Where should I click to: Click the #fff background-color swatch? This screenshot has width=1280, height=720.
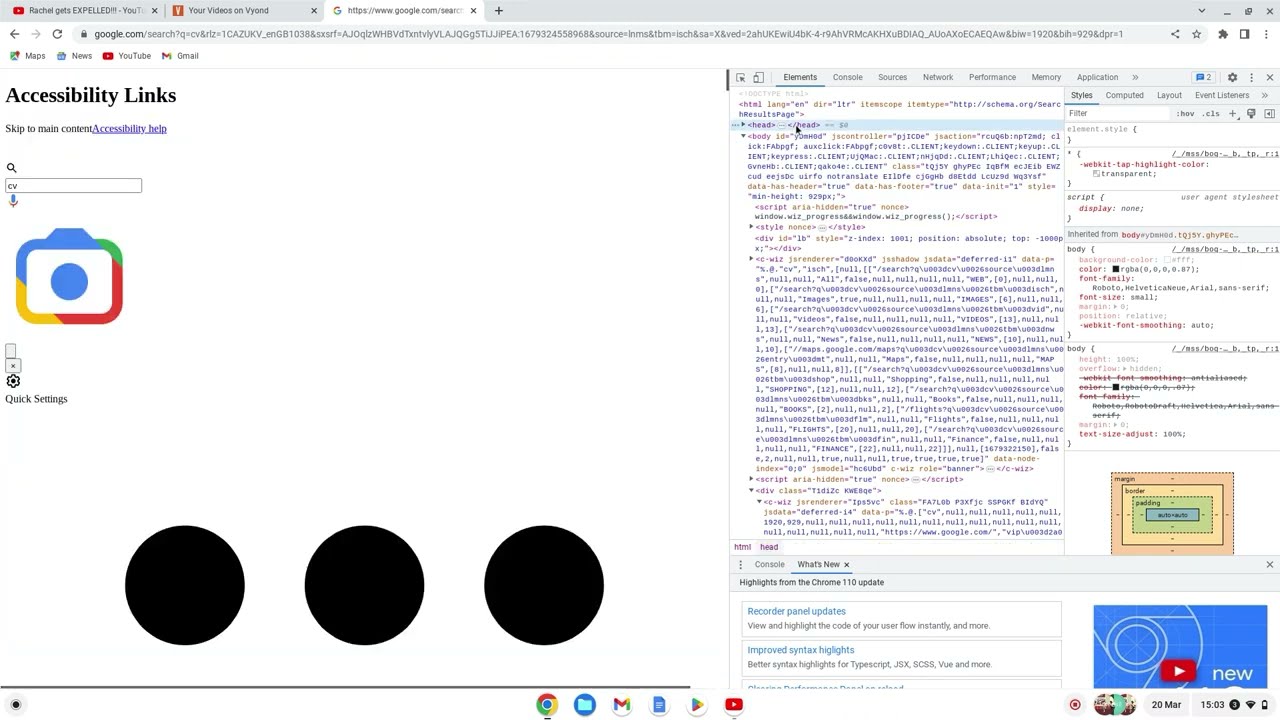[1166, 260]
